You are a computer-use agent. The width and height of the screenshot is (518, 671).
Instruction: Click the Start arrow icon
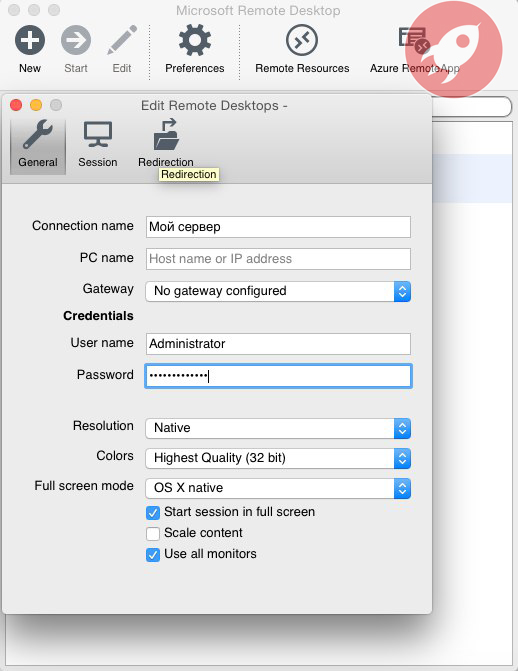click(x=76, y=40)
